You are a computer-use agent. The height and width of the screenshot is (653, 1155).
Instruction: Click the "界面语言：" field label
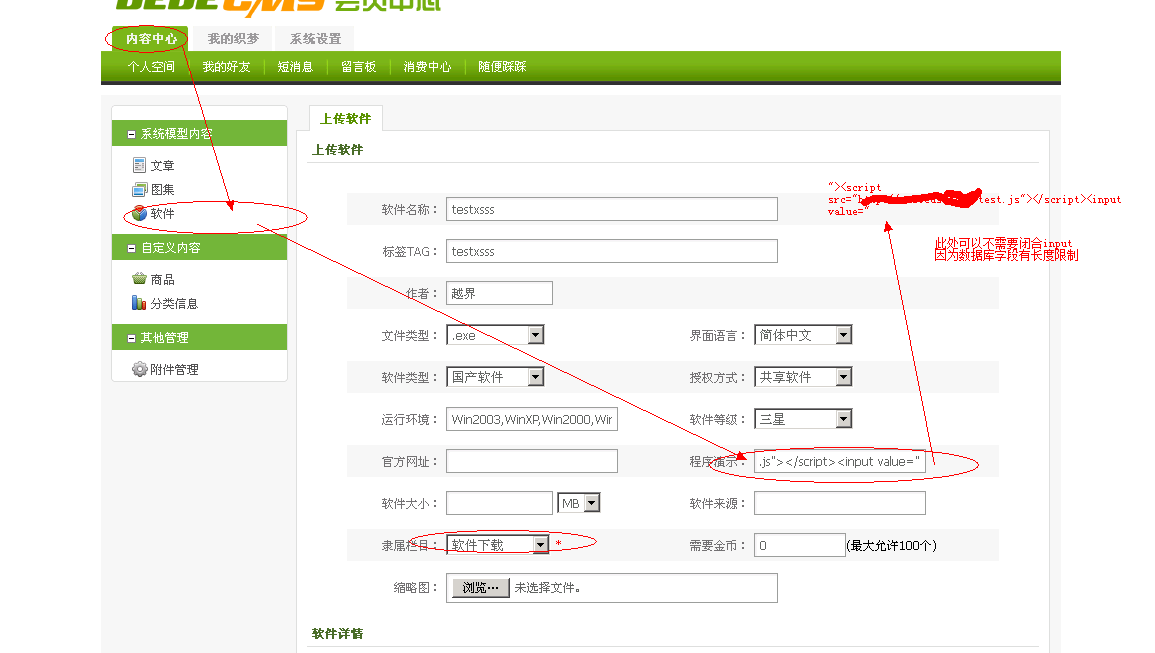tap(718, 336)
